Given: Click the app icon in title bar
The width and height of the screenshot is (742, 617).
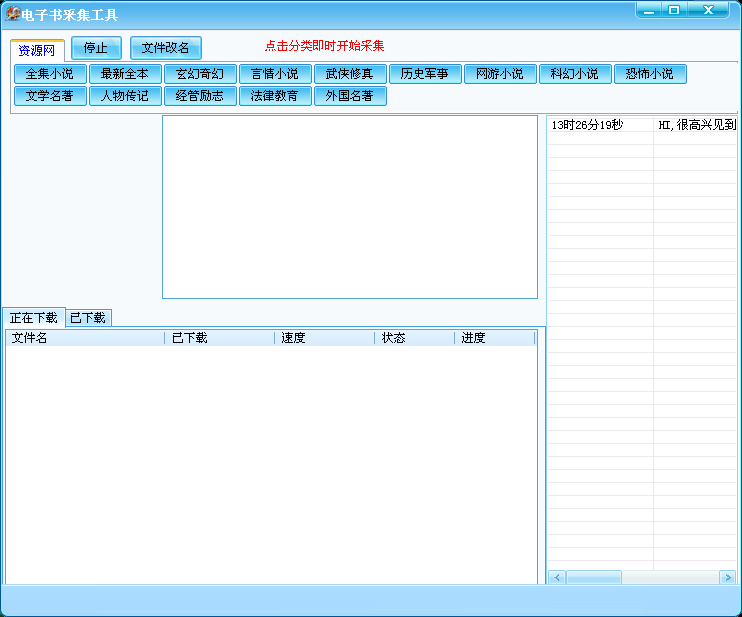Looking at the screenshot, I should (x=12, y=14).
